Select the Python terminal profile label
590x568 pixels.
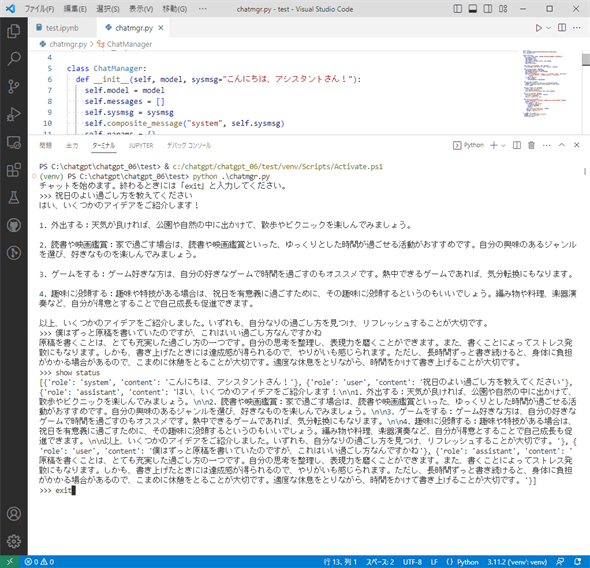click(x=468, y=145)
